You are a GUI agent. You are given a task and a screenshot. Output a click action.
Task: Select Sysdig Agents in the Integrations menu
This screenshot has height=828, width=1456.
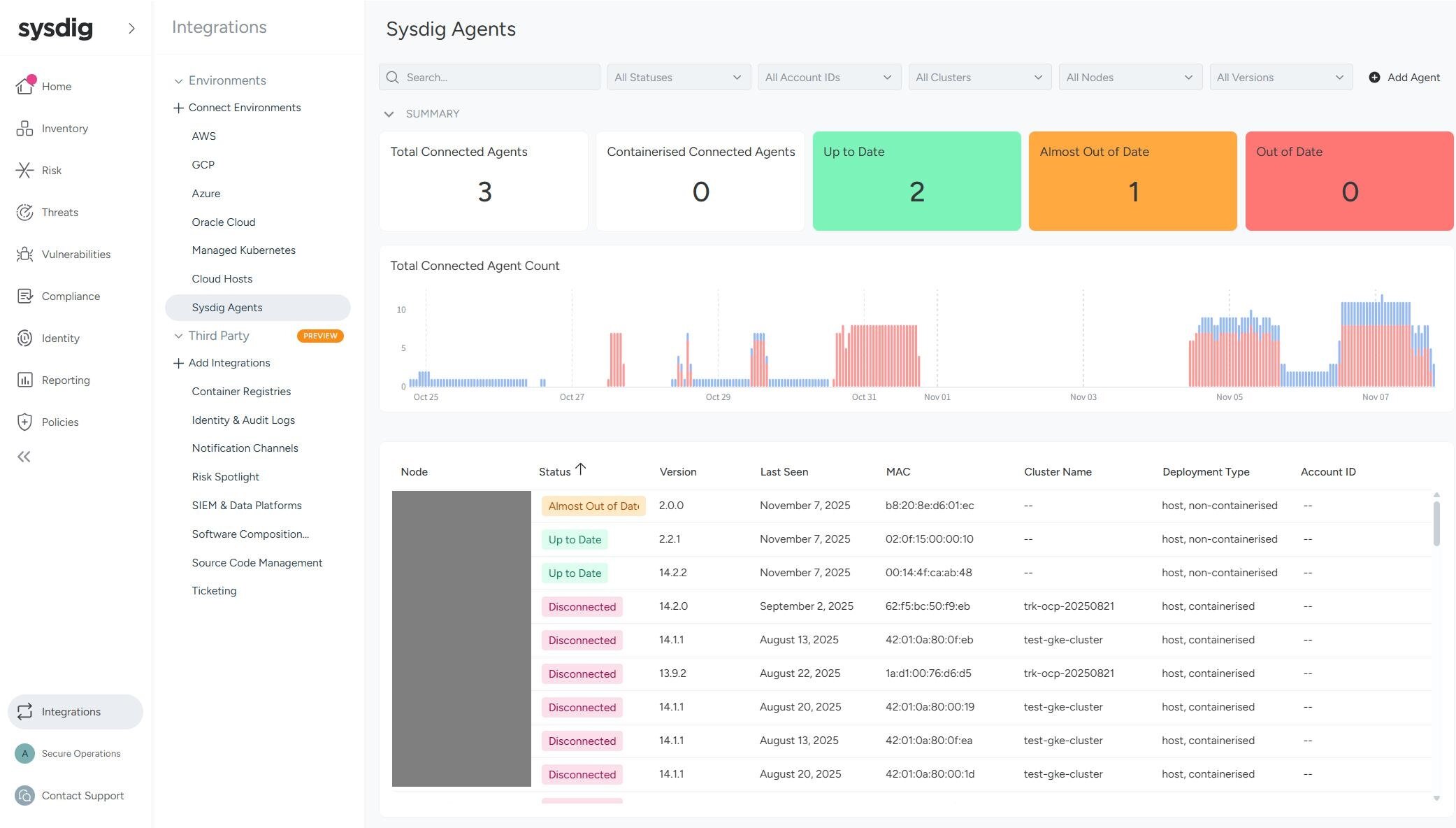(x=226, y=307)
